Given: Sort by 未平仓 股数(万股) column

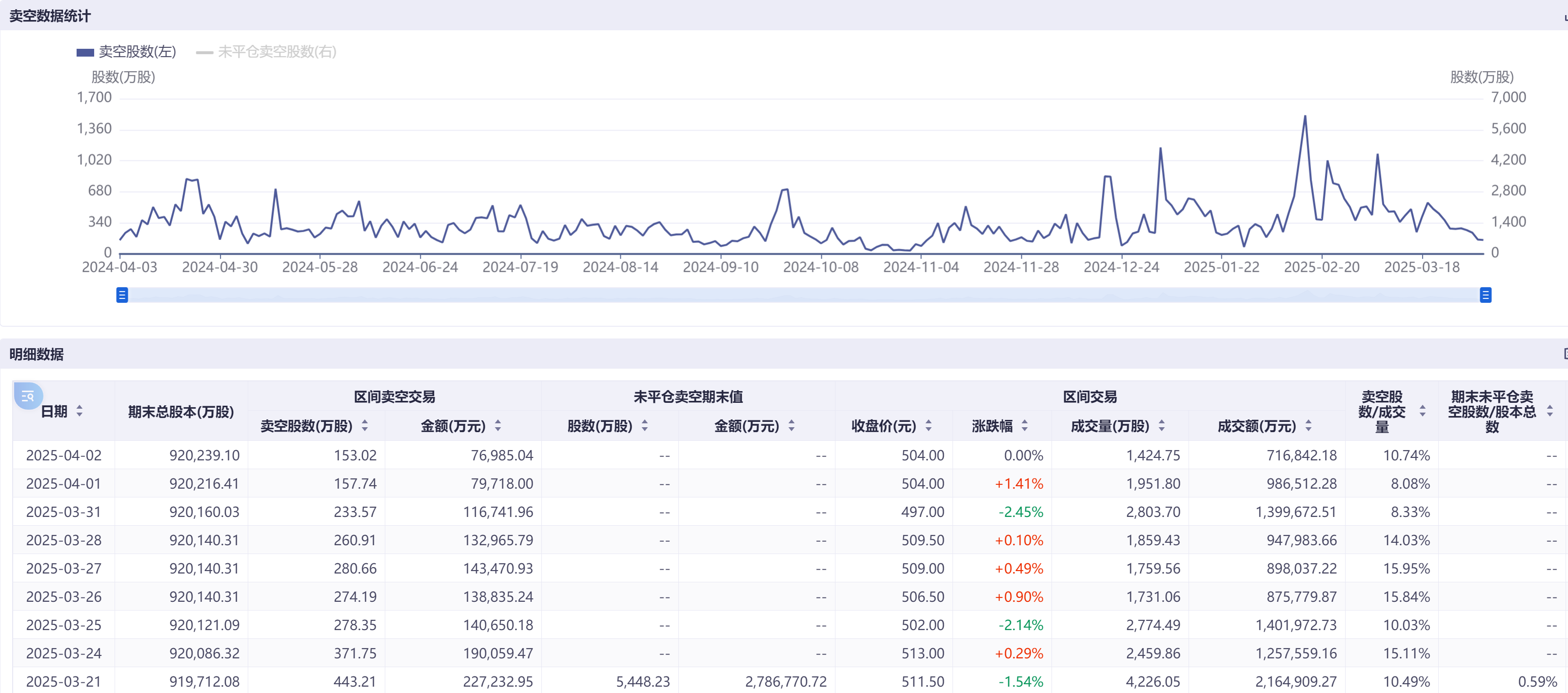Looking at the screenshot, I should pos(645,426).
